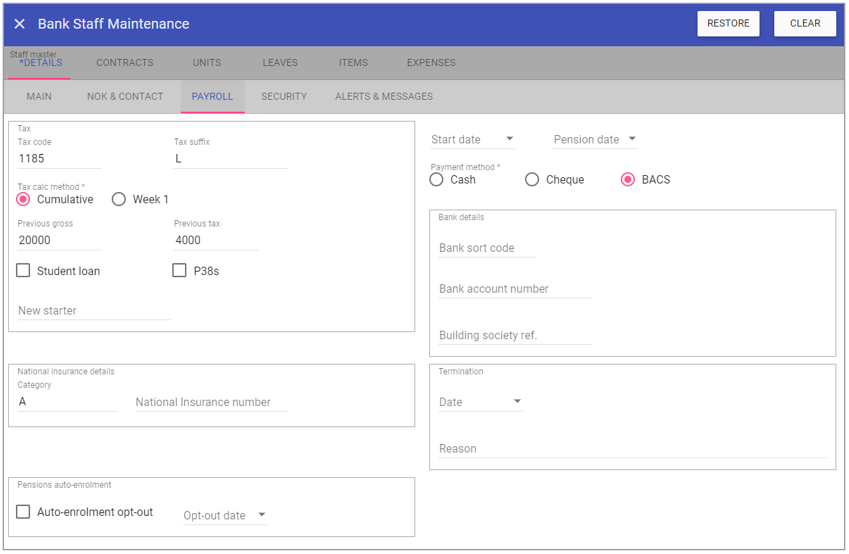Open the LEAVES tab
Screen dimensions: 849x554
(280, 63)
